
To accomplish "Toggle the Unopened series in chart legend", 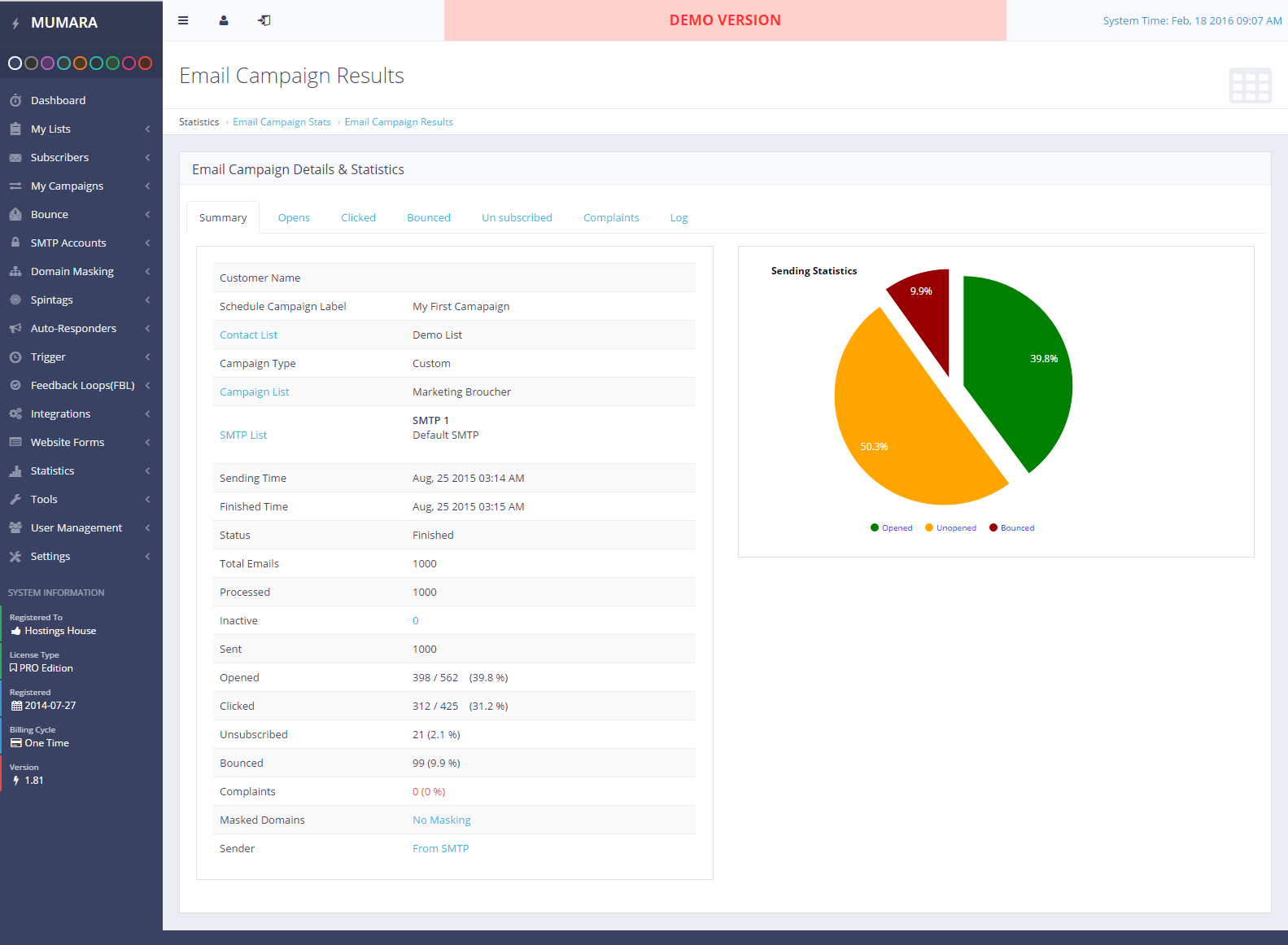I will point(950,527).
